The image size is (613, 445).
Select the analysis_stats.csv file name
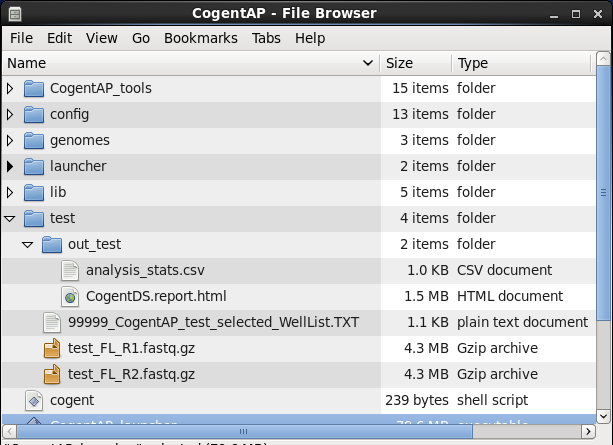(145, 271)
